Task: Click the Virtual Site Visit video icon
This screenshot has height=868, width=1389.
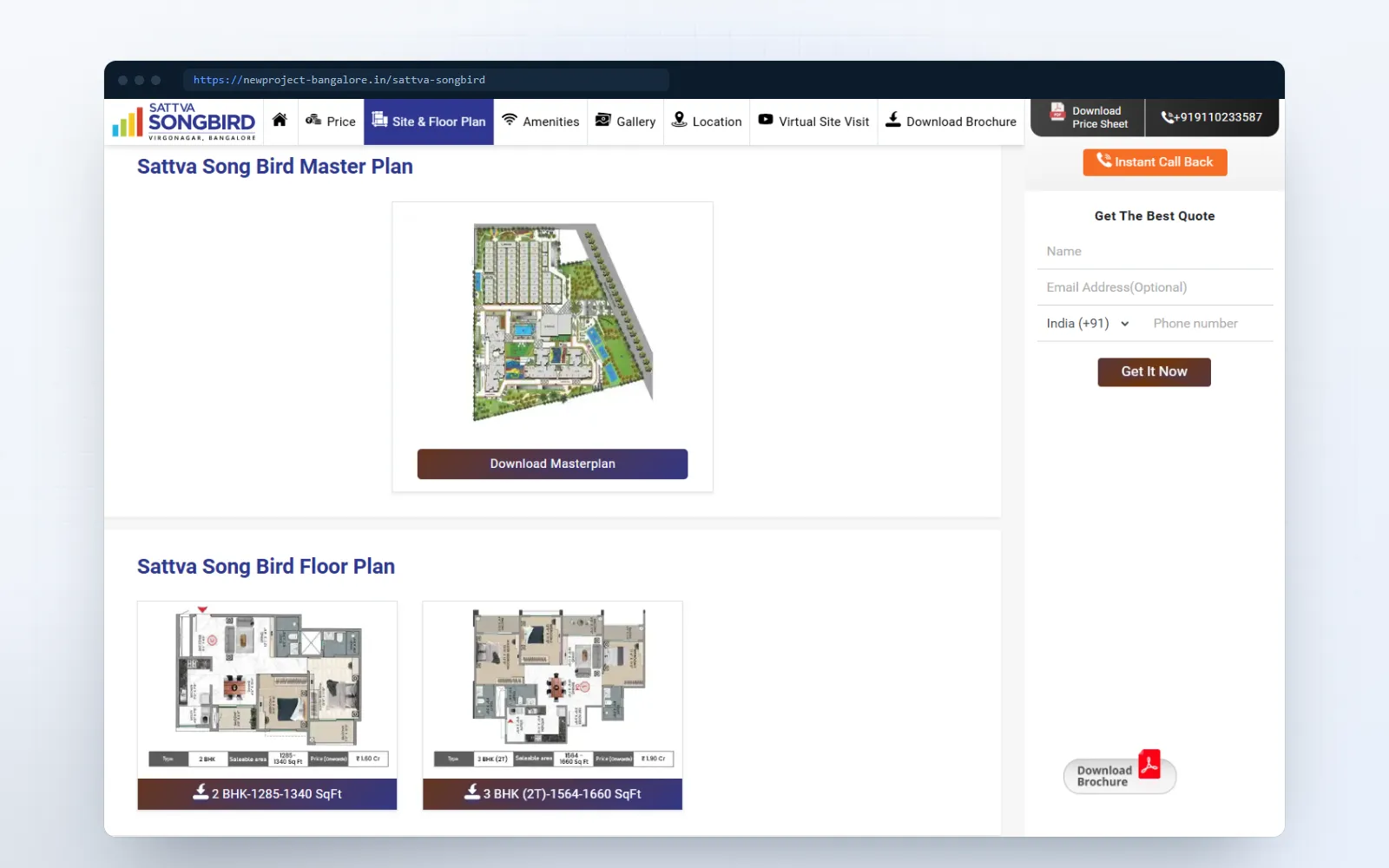Action: (x=766, y=120)
